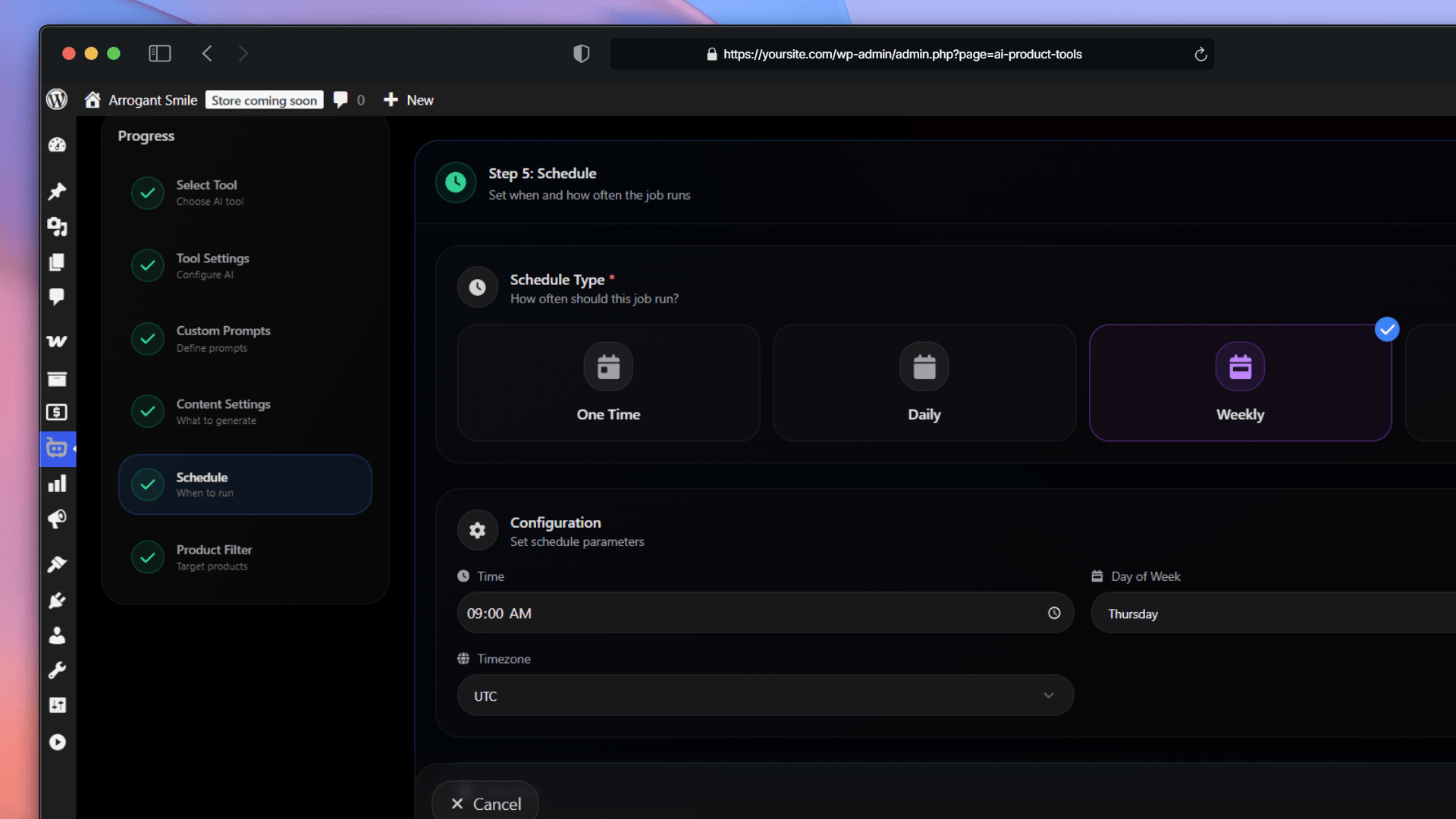Reload the page with refresh icon
1456x819 pixels.
[x=1200, y=55]
